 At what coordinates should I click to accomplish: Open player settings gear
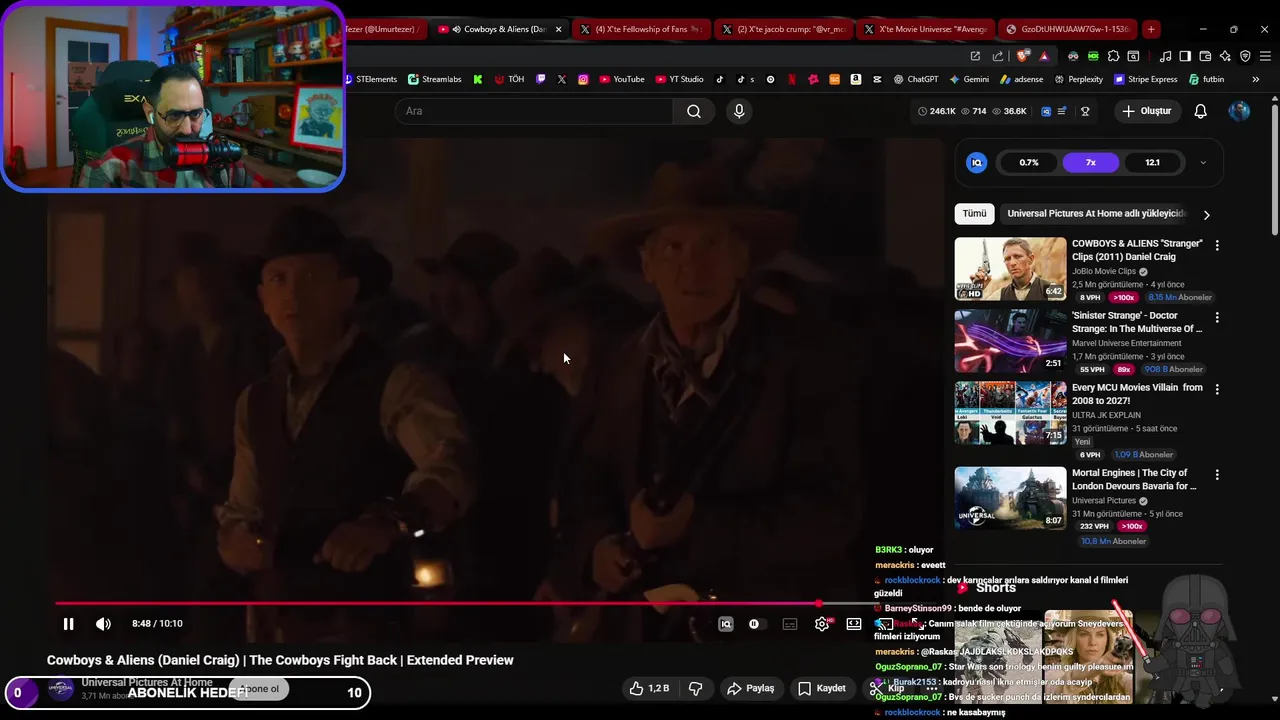click(x=822, y=624)
